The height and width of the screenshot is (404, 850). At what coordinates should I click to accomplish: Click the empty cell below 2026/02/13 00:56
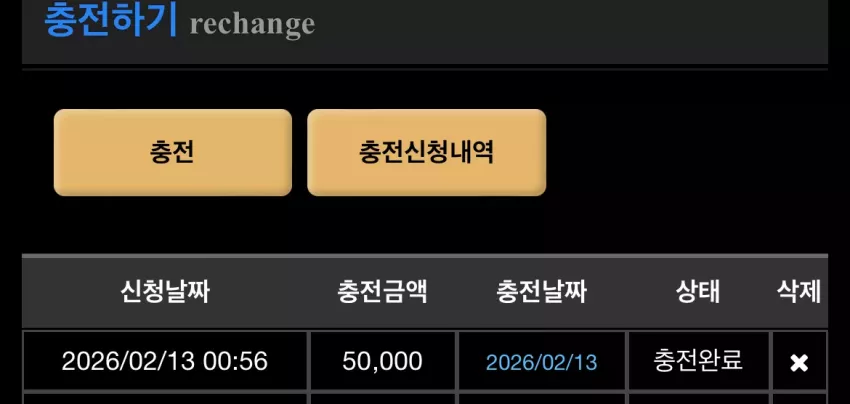[x=165, y=399]
